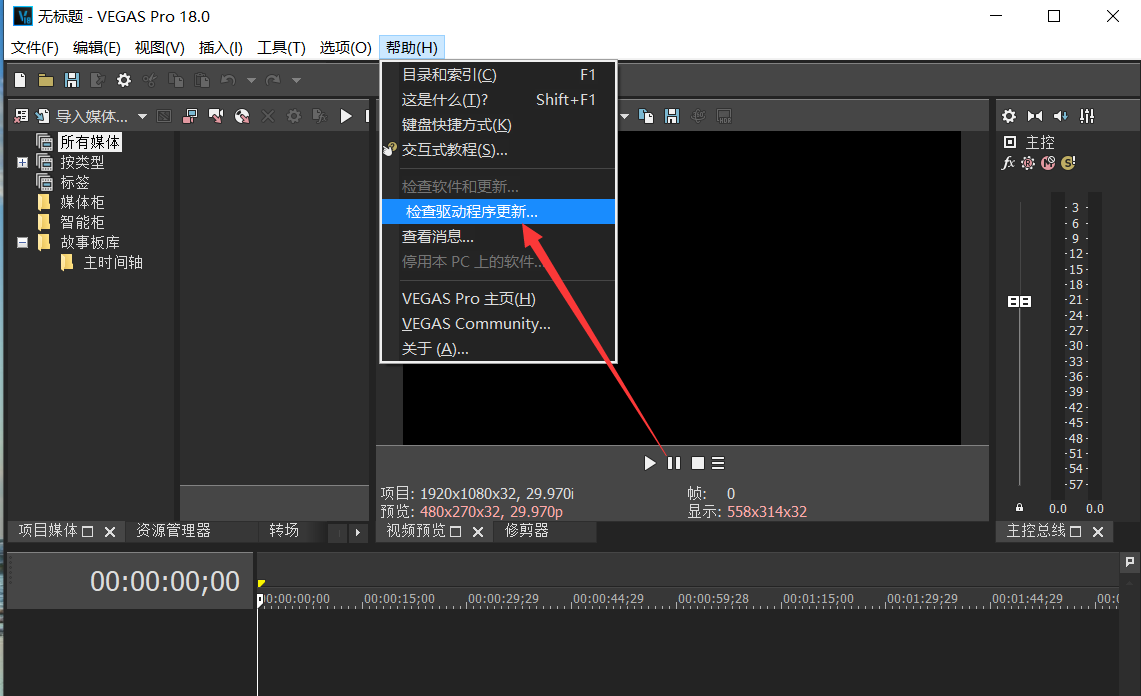The height and width of the screenshot is (696, 1141).
Task: Open the redo history dropdown arrow
Action: coord(296,80)
